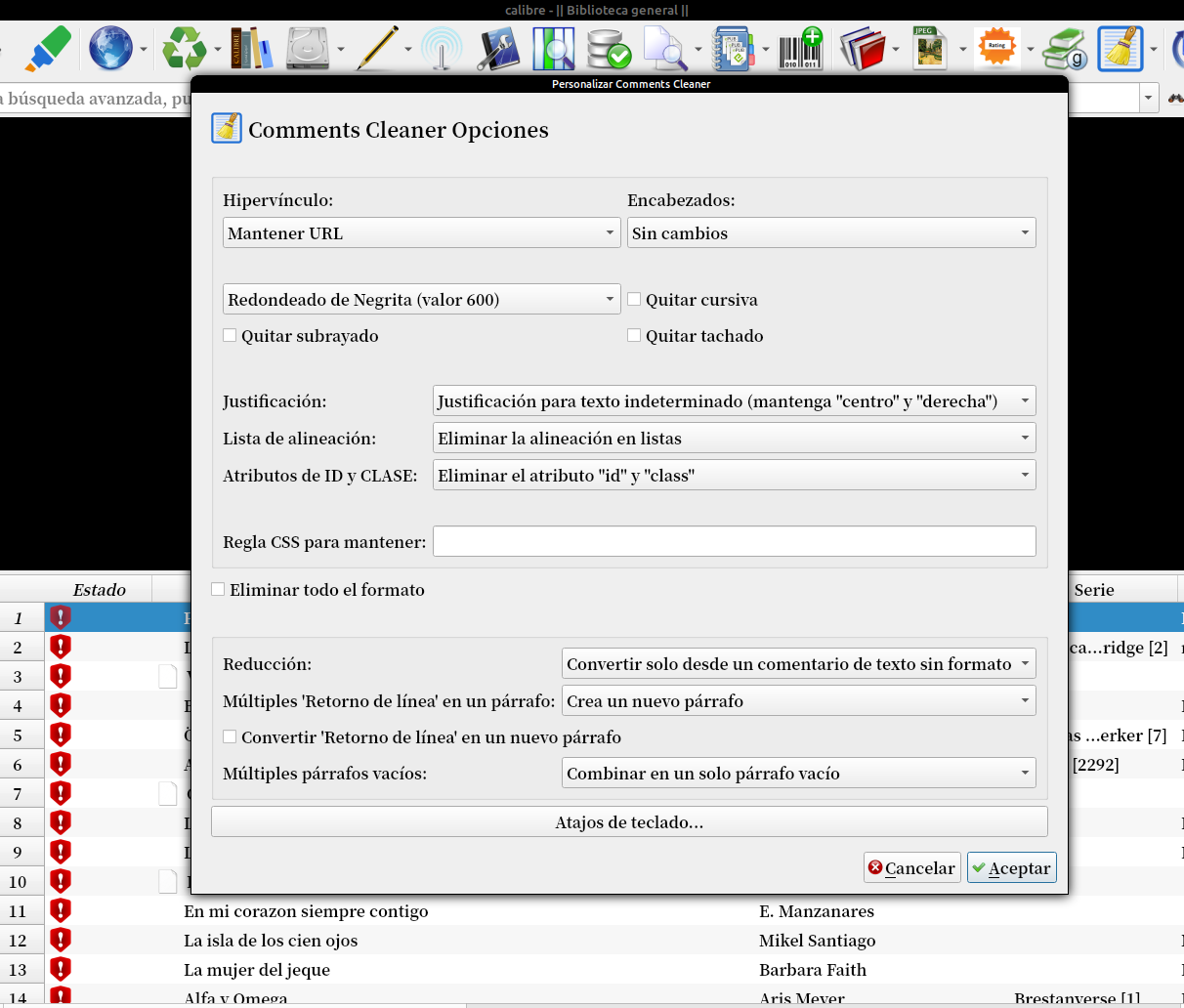Click the author cell 'Barbara Faith'
Screen dimensions: 1184x1008
pyautogui.click(x=813, y=969)
